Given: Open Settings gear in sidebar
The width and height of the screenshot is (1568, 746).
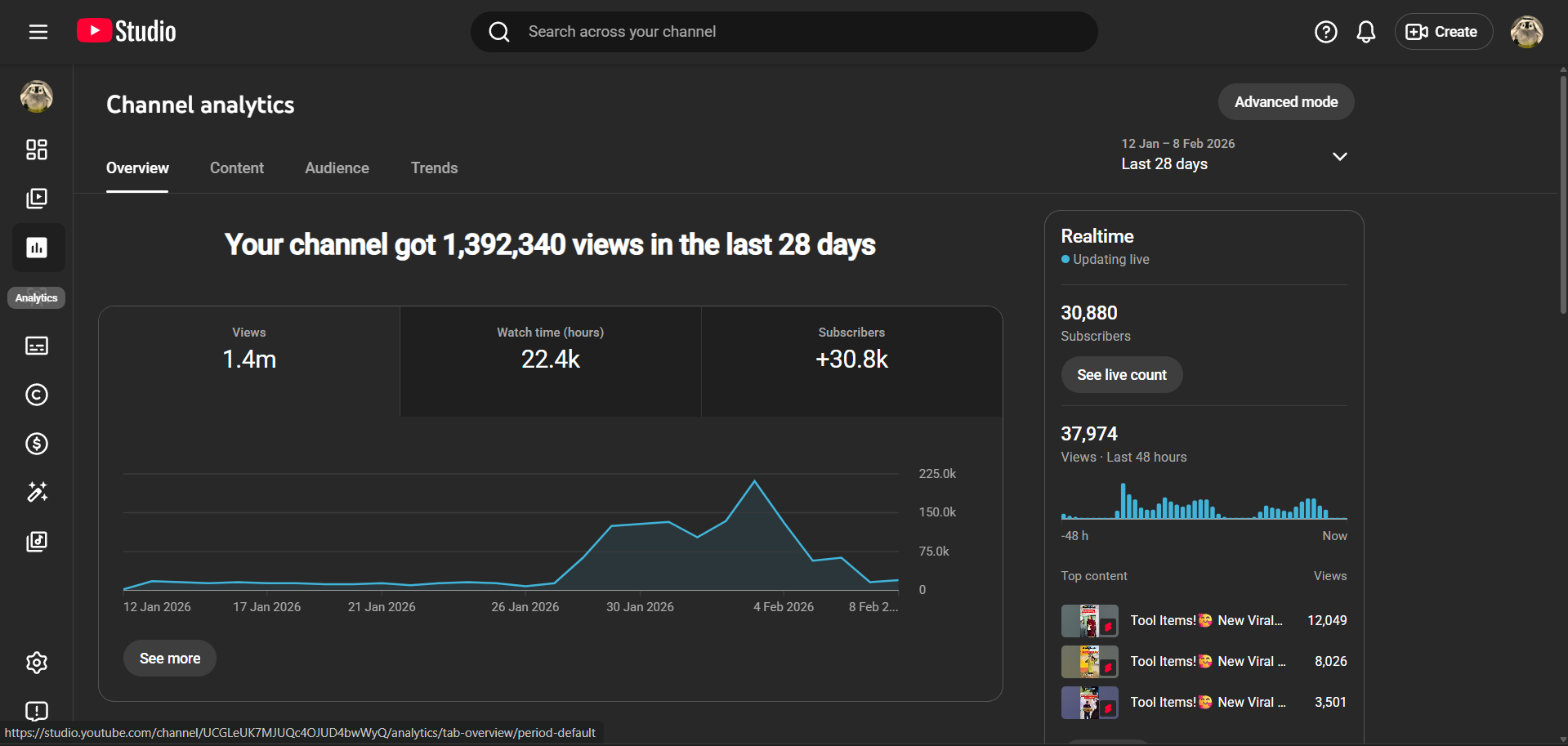Looking at the screenshot, I should click(x=37, y=662).
